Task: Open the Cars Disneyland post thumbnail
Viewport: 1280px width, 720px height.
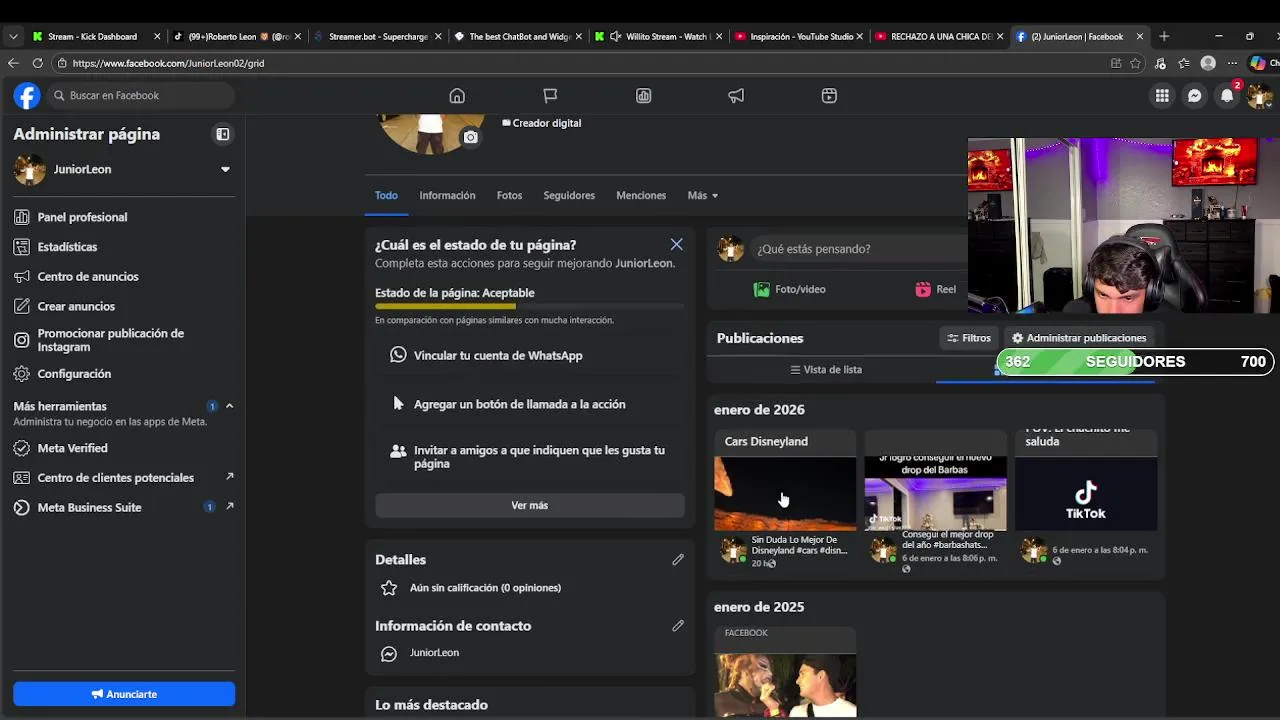Action: (785, 493)
